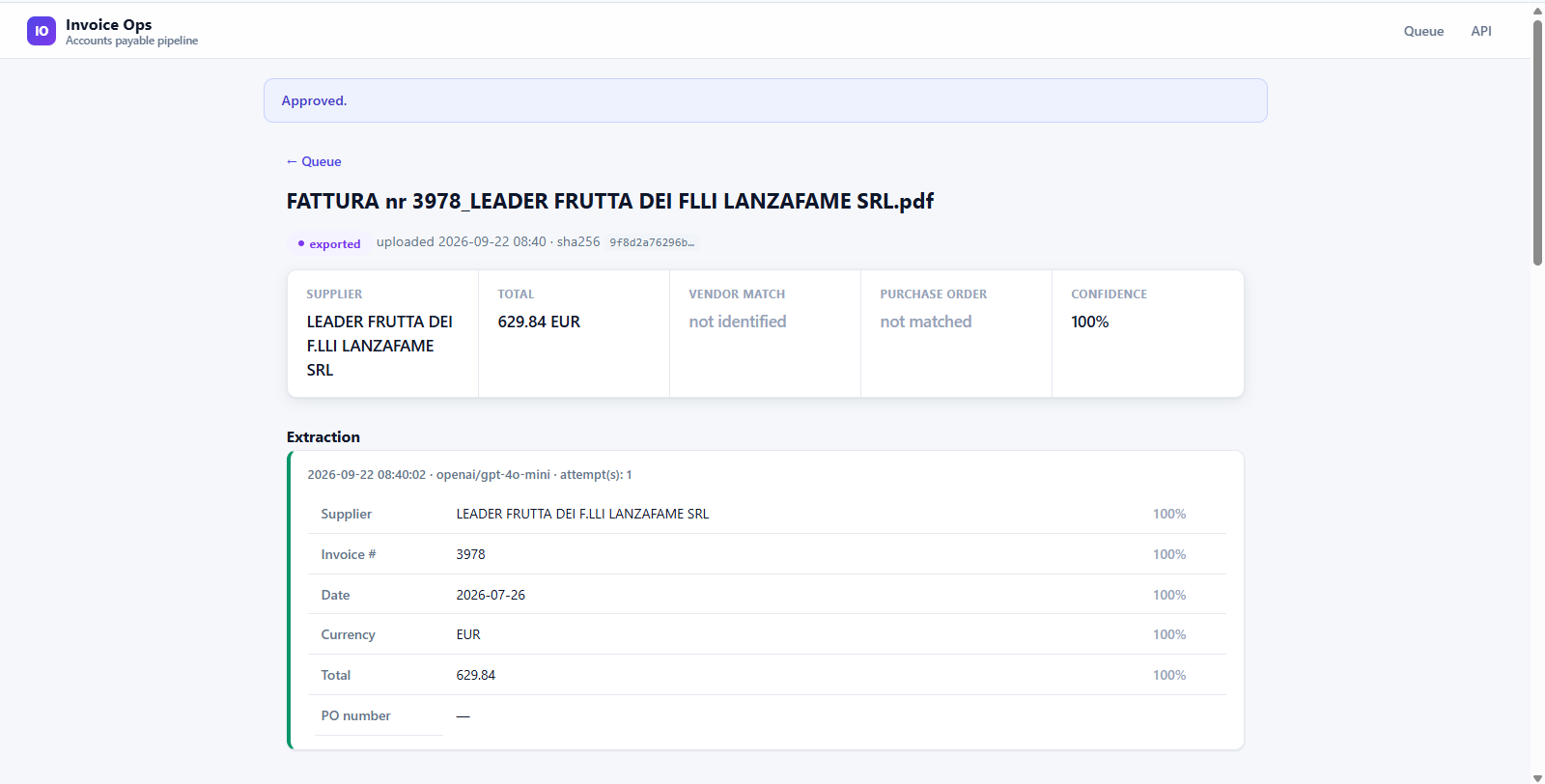Click the PO number field label
Viewport: 1545px width, 784px height.
(356, 715)
